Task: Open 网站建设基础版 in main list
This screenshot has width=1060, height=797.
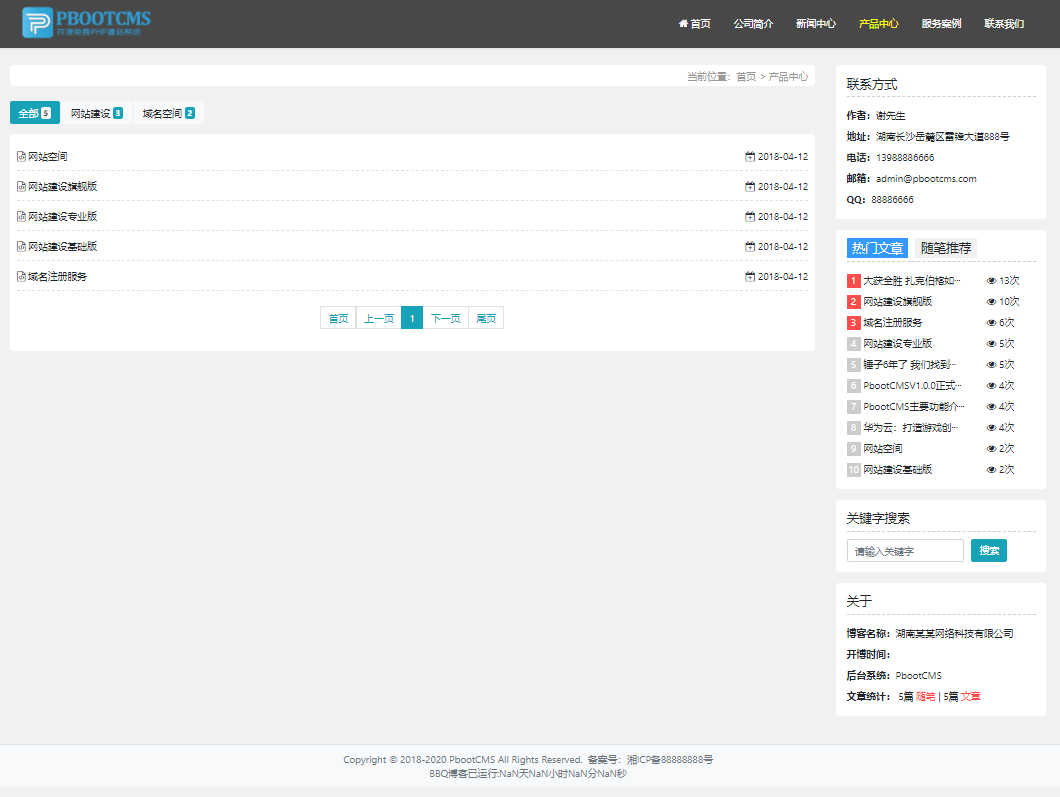Action: coord(62,247)
